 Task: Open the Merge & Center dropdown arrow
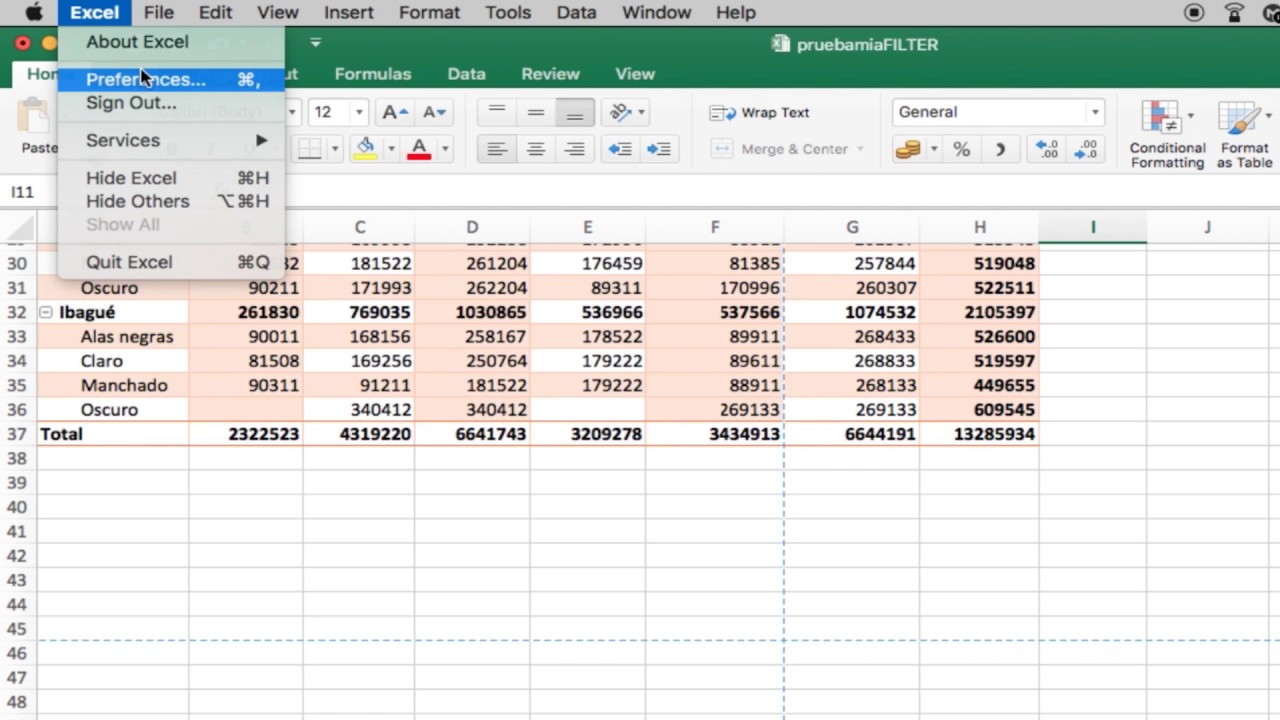[x=860, y=149]
